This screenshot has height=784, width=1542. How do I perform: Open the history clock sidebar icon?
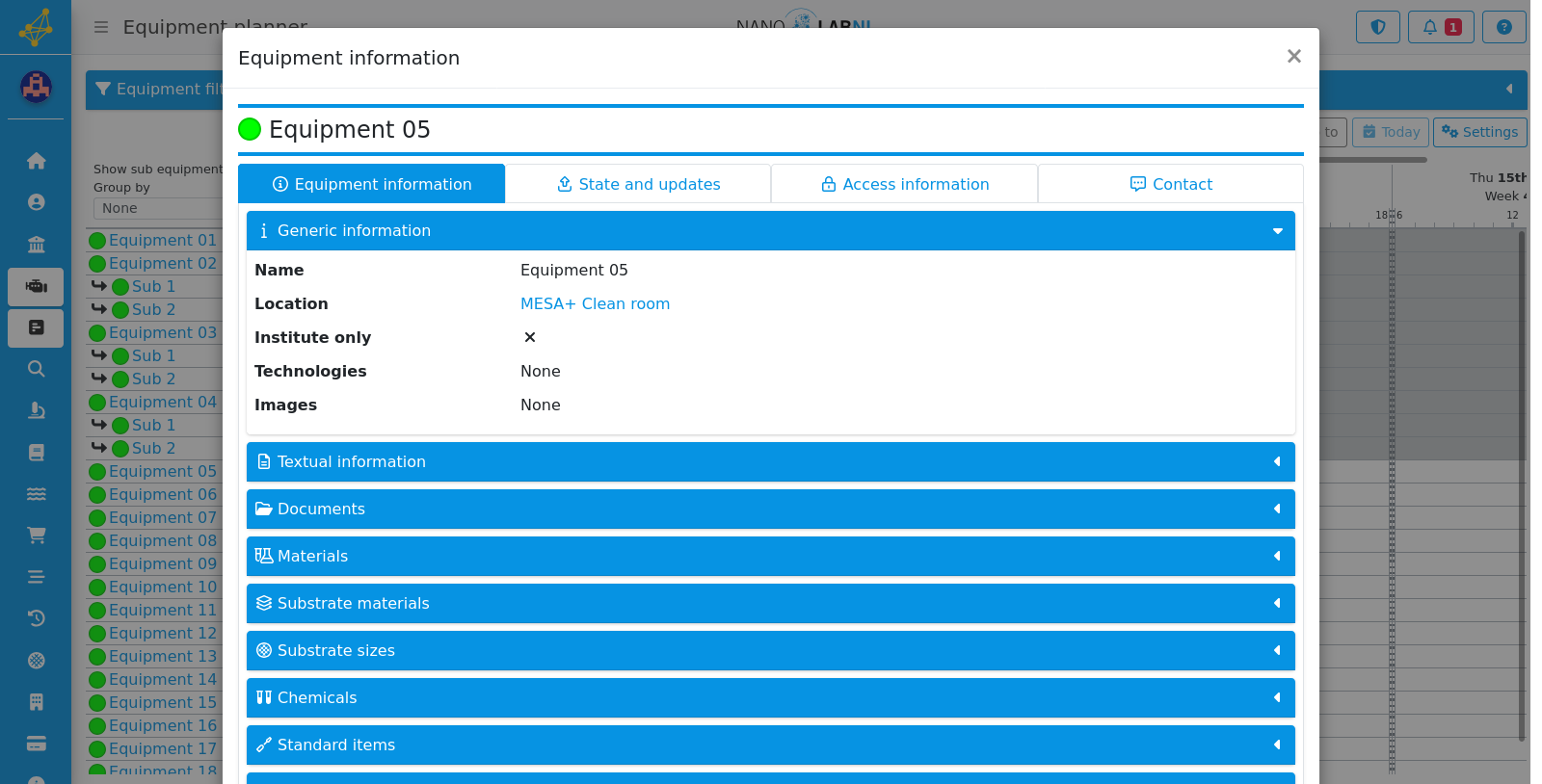pos(36,618)
